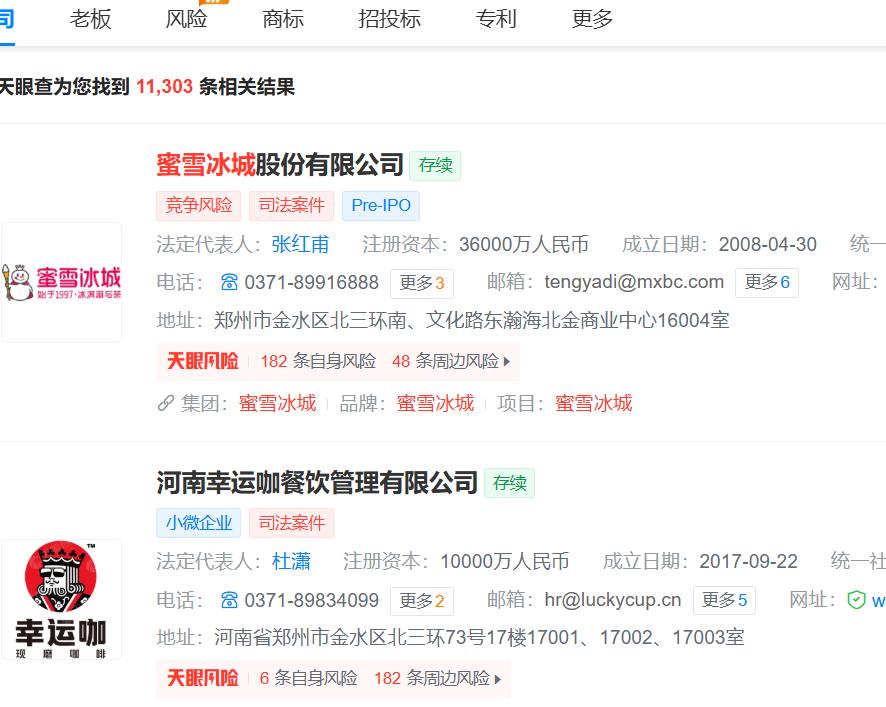Open 6 条自身风险 for 河南幸运咖
The width and height of the screenshot is (886, 707).
coord(309,678)
